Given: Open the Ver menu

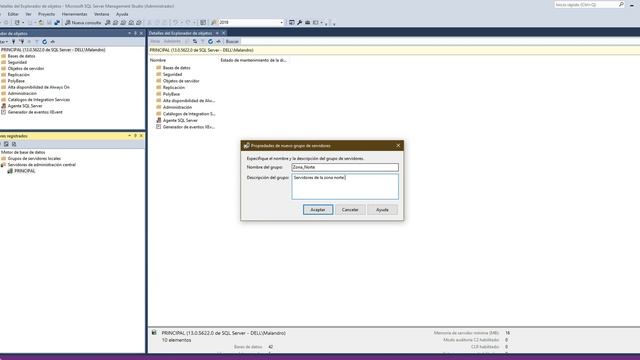Looking at the screenshot, I should coord(28,14).
